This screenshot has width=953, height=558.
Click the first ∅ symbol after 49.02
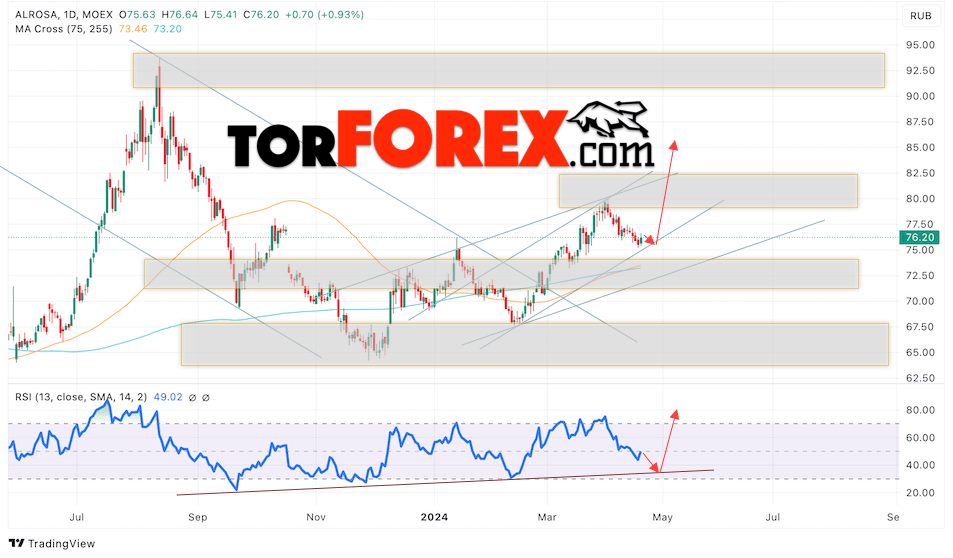(193, 398)
